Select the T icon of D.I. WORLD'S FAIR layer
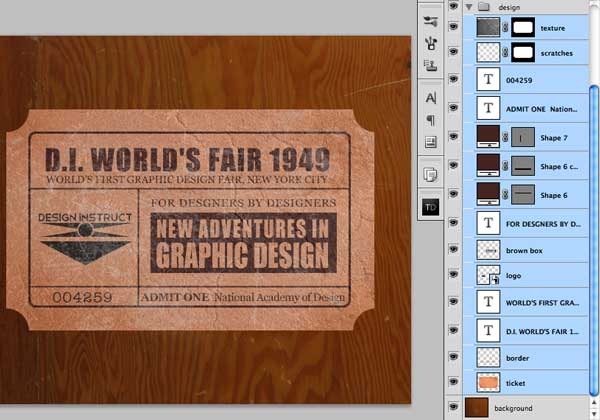Viewport: 600px width, 420px height. point(488,330)
